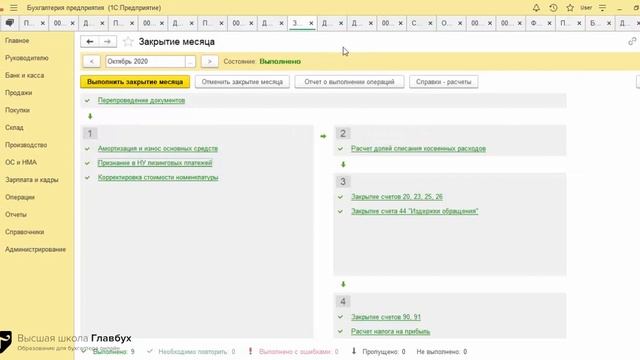Click checkmark beside Перепроведение документов
The image size is (640, 360).
[x=87, y=100]
